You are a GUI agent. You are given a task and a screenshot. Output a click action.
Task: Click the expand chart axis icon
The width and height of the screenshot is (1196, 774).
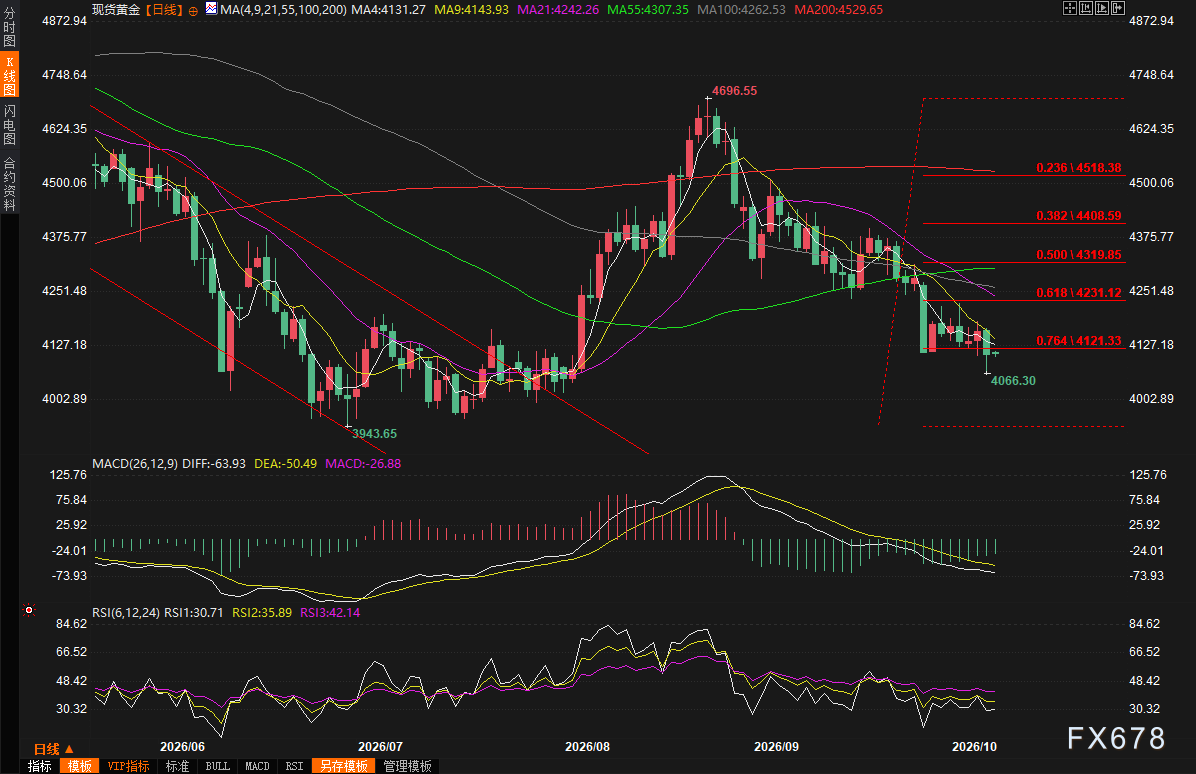pyautogui.click(x=1102, y=8)
